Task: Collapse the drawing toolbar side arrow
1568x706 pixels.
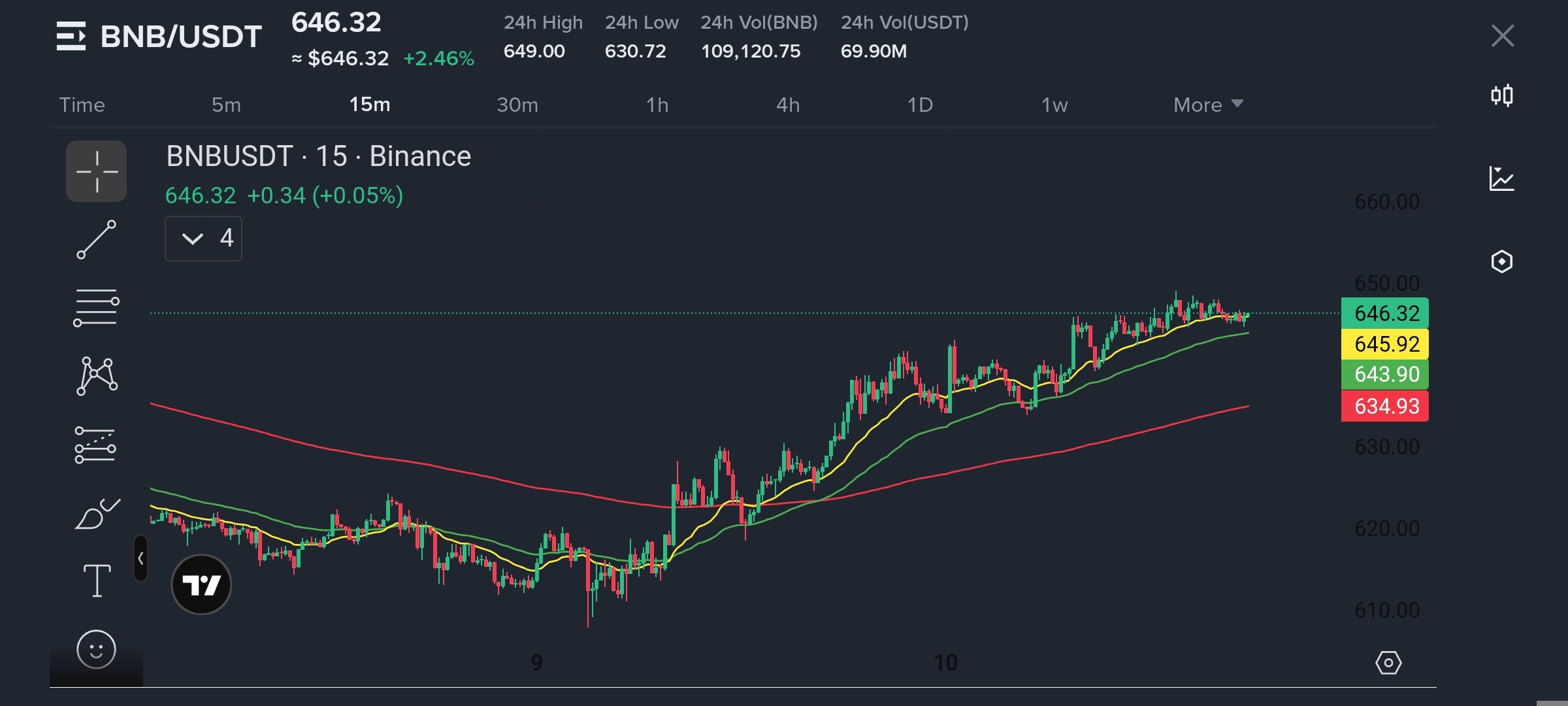Action: click(x=140, y=558)
